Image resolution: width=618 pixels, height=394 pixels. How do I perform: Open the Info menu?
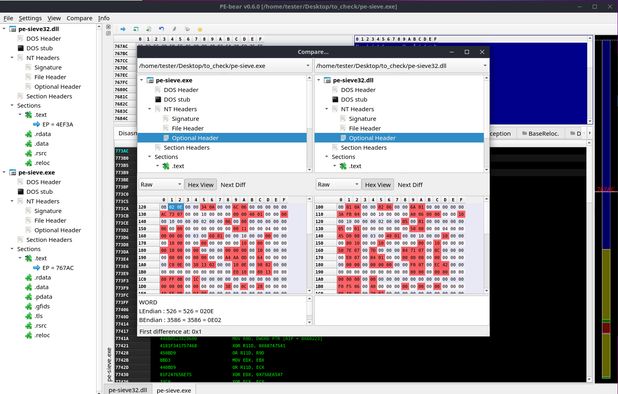point(104,19)
